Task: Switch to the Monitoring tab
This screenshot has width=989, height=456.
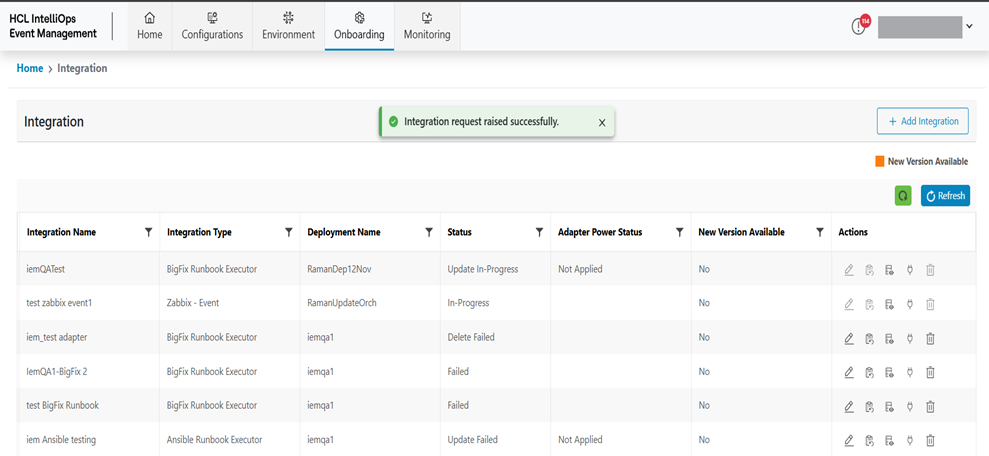Action: (x=427, y=26)
